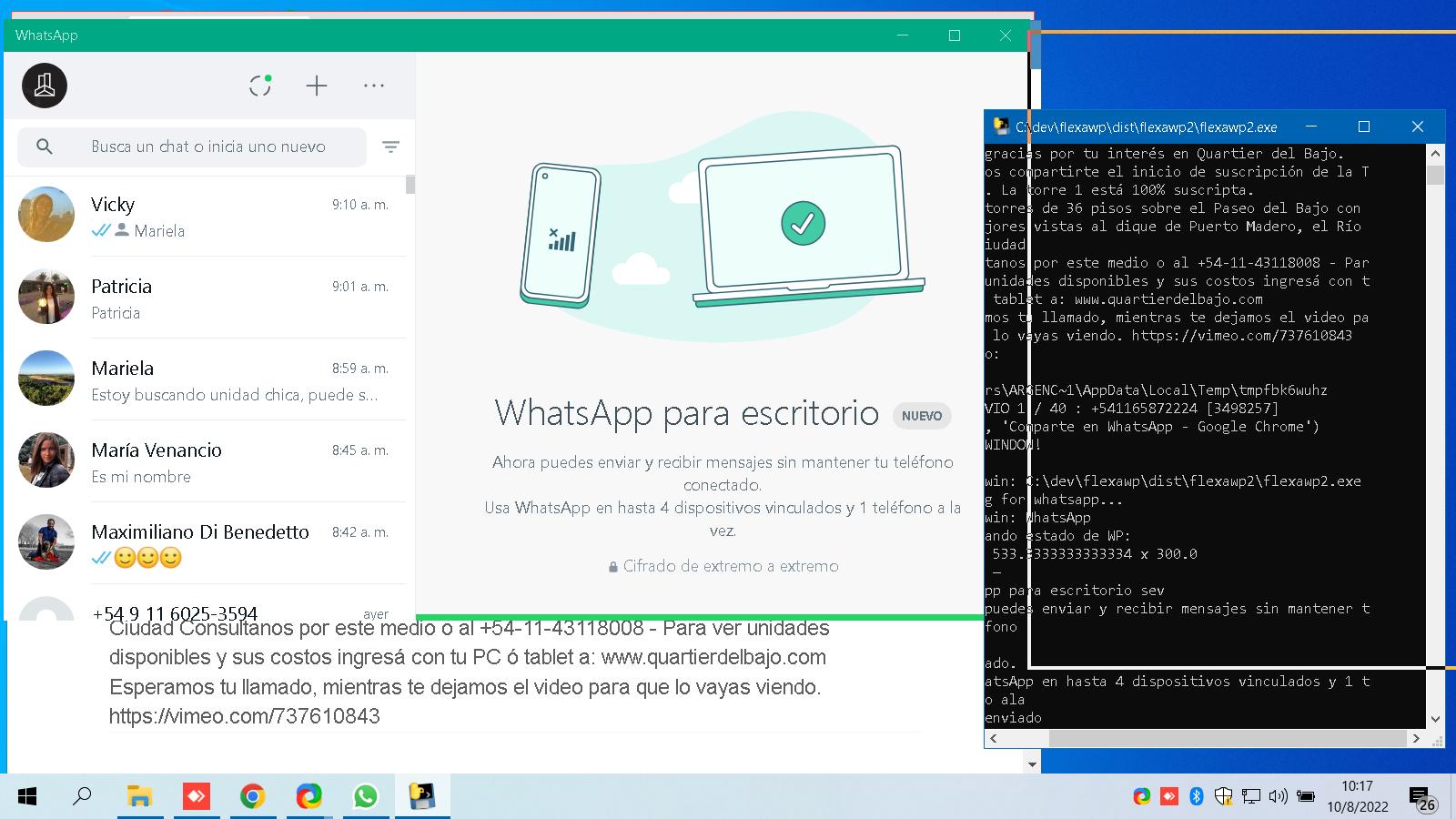Open the notification center with 26 alerts

[x=1422, y=799]
